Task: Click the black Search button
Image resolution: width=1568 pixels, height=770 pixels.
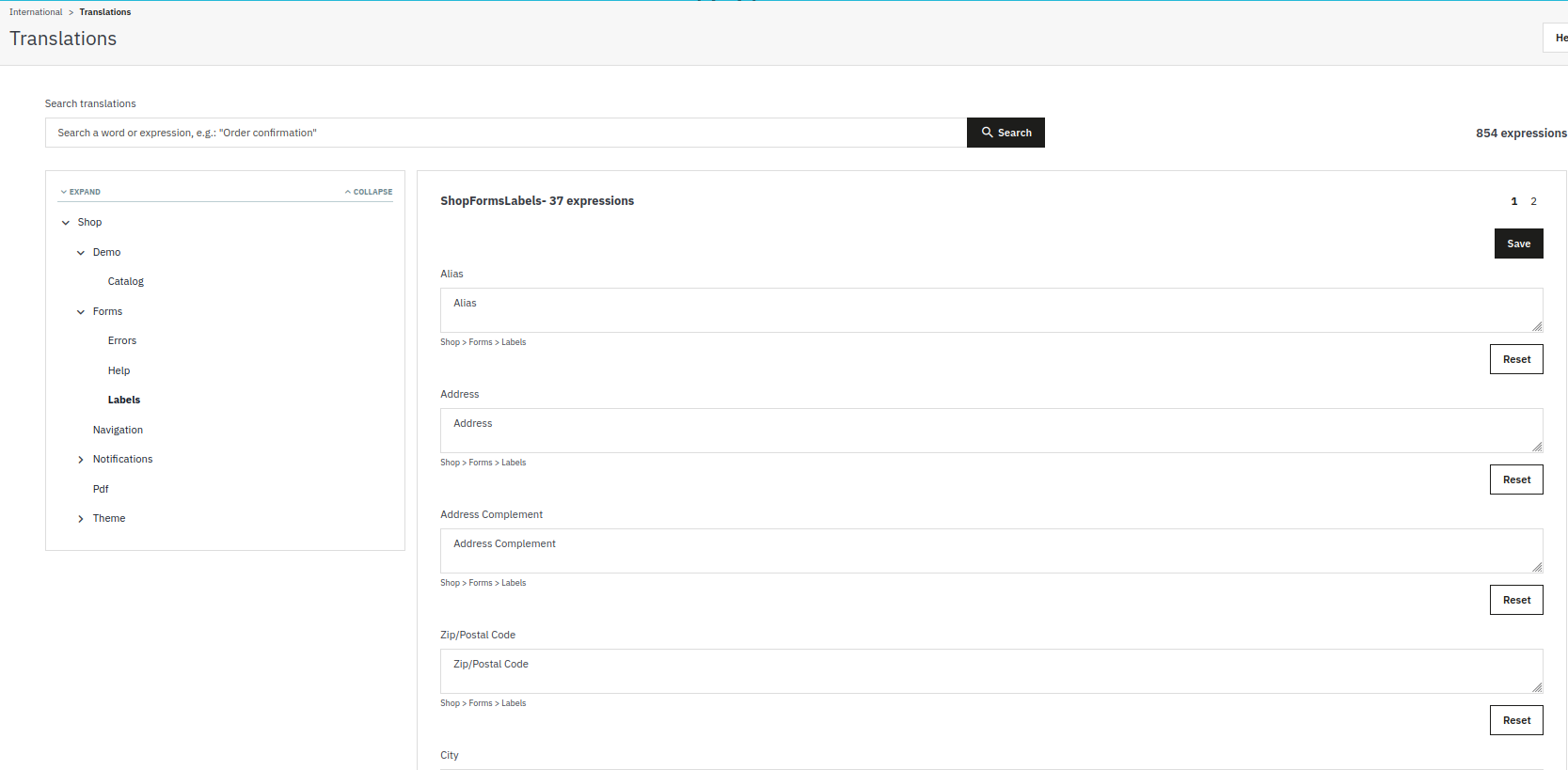Action: (x=1006, y=133)
